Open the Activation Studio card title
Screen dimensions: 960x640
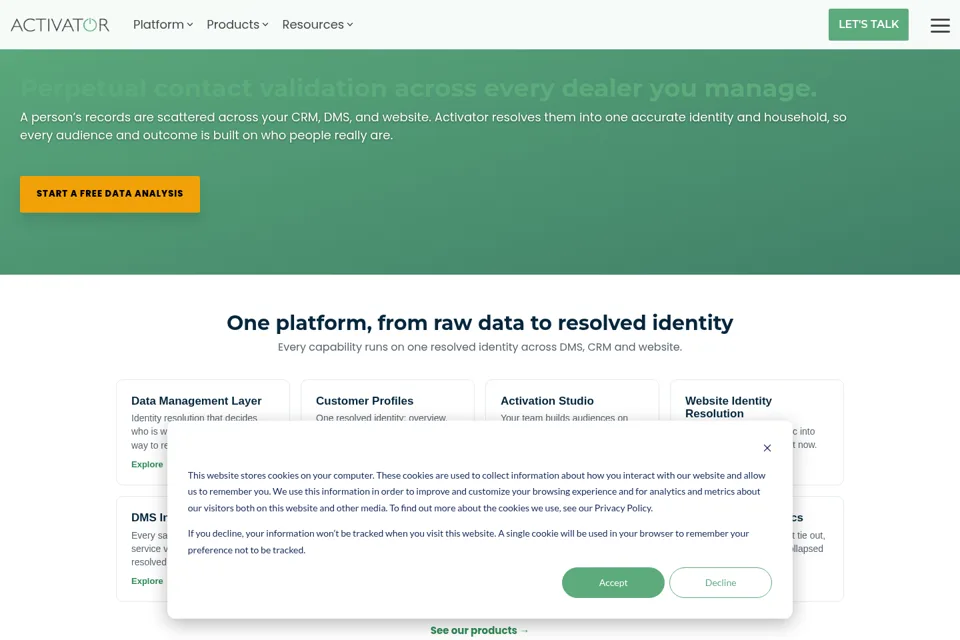(547, 401)
